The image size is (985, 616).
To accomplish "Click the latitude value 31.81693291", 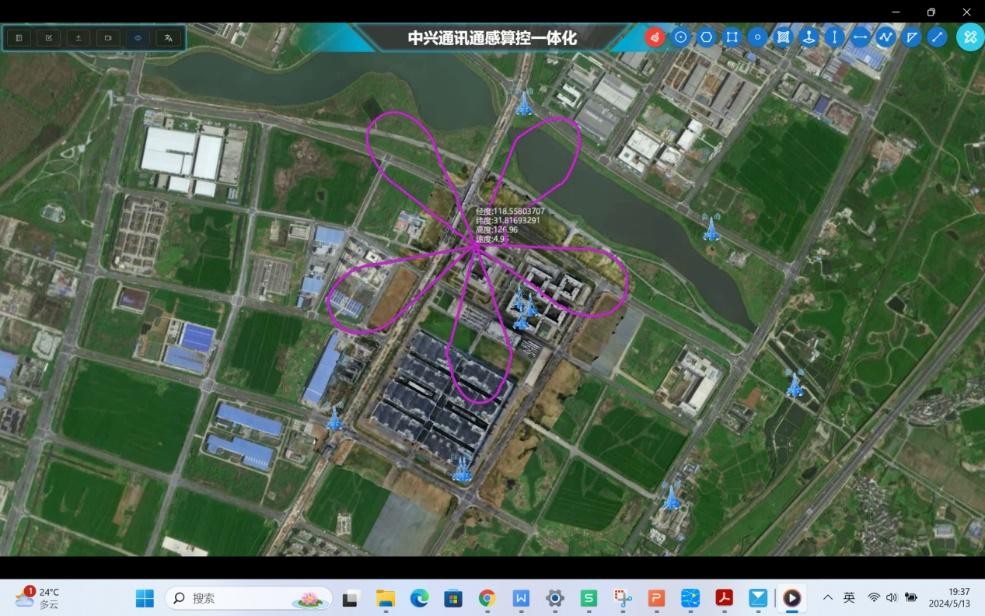I will coord(516,220).
